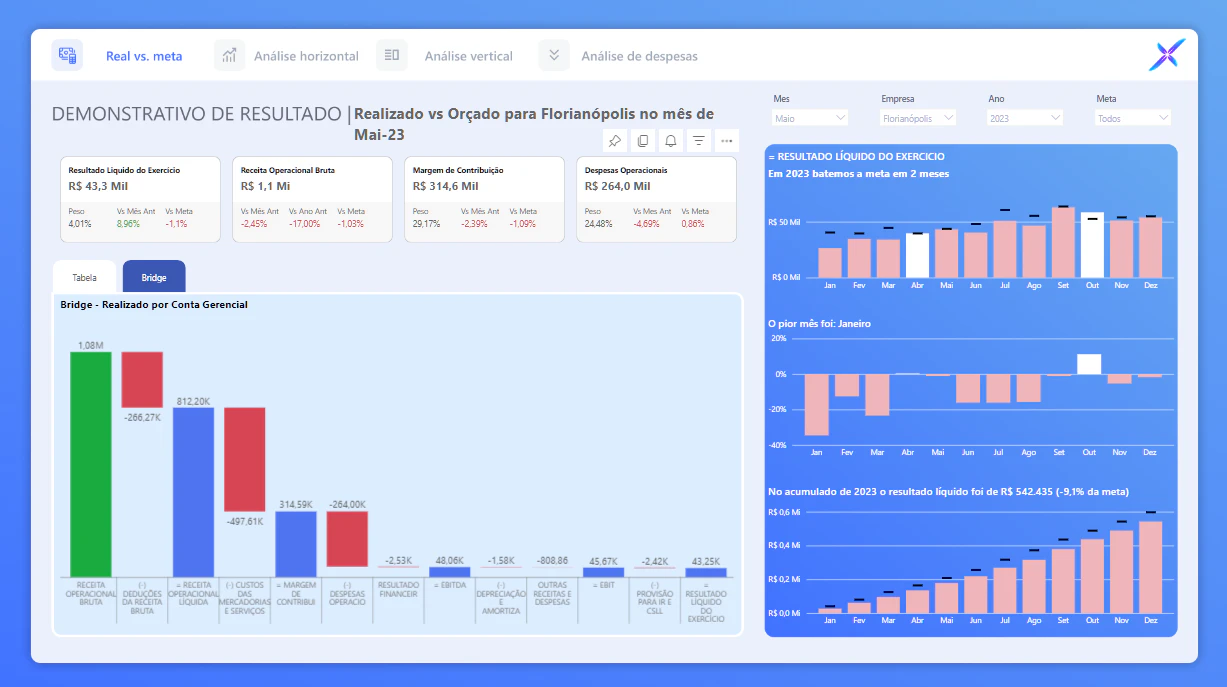The height and width of the screenshot is (687, 1227).
Task: Click the R$ 1,1 Mi value
Action: (x=265, y=186)
